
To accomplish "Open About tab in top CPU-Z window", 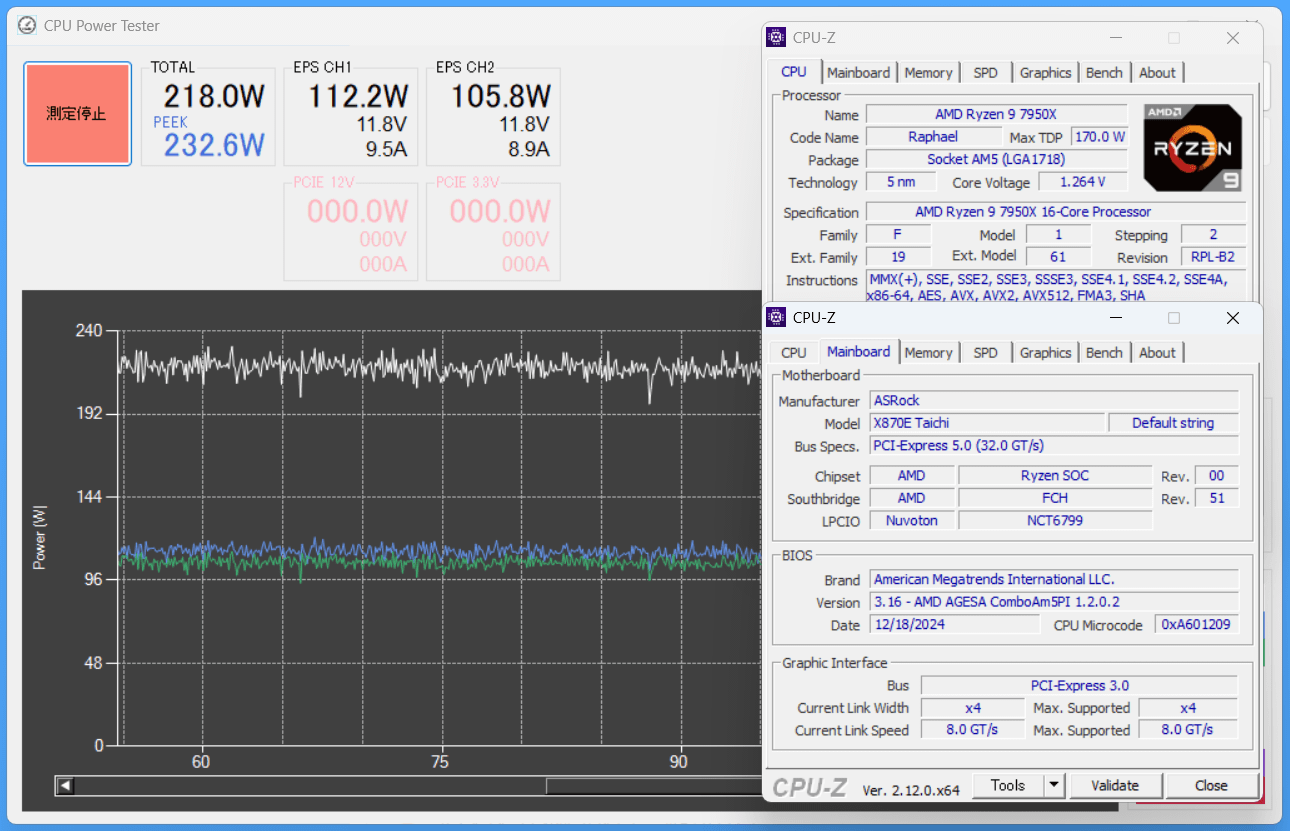I will 1157,73.
